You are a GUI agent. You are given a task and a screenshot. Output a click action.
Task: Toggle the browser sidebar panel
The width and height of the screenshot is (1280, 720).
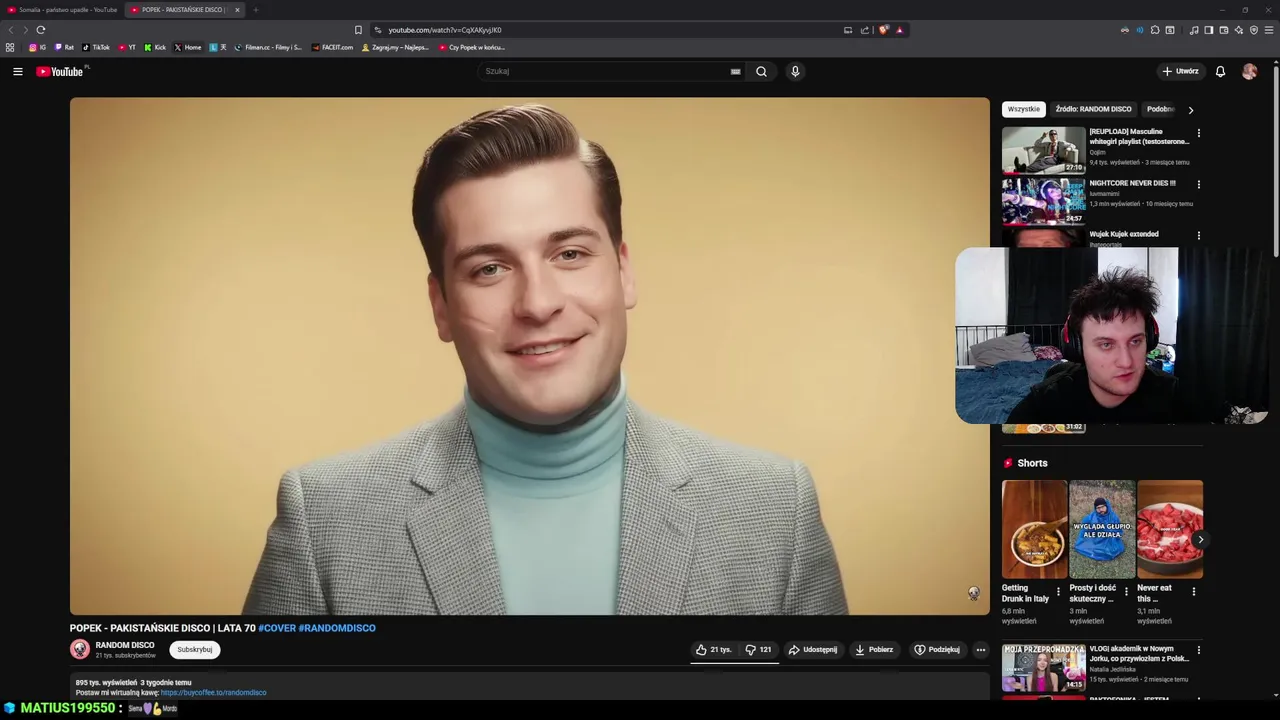click(1208, 30)
